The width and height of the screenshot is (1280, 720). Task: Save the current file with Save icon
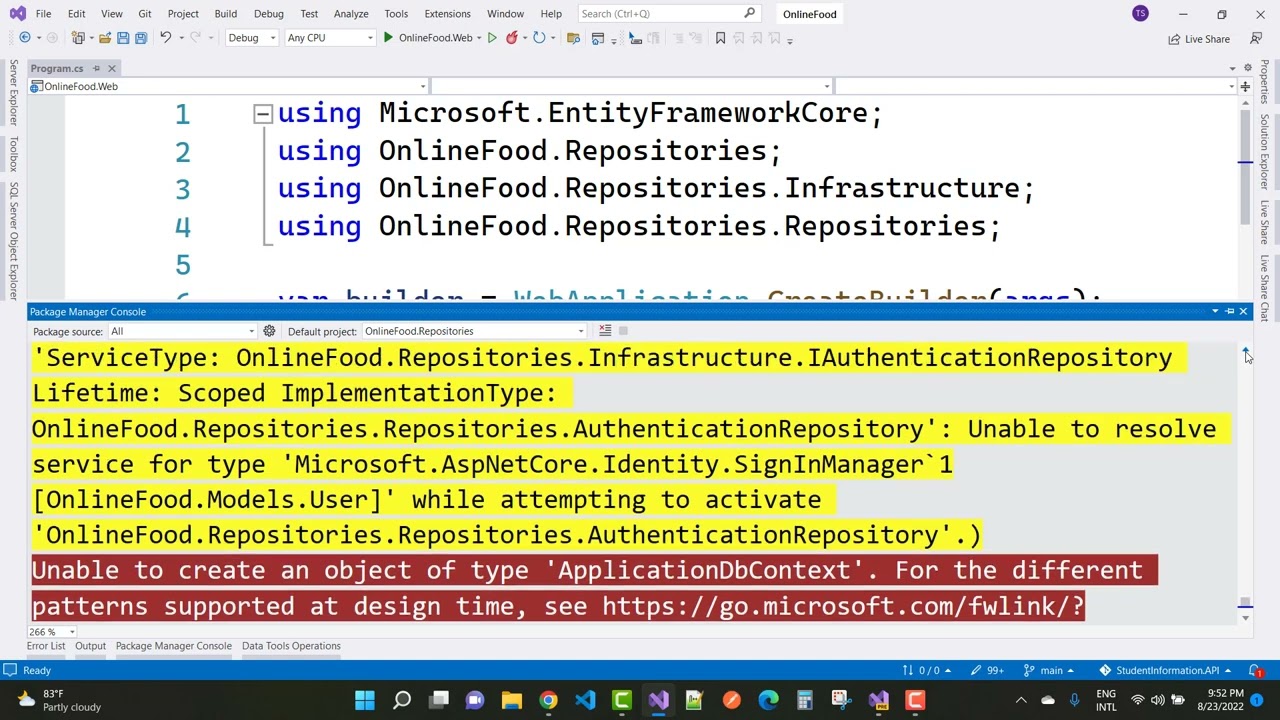tap(123, 38)
